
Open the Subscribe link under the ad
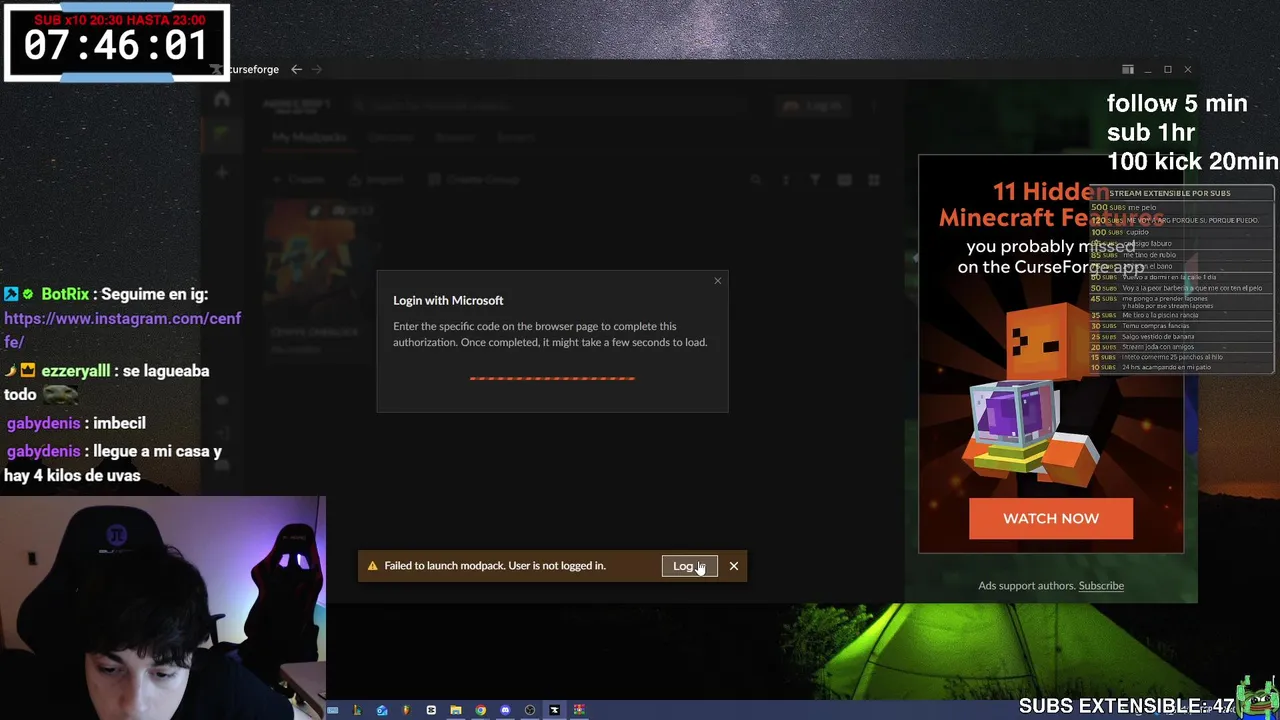(1101, 586)
